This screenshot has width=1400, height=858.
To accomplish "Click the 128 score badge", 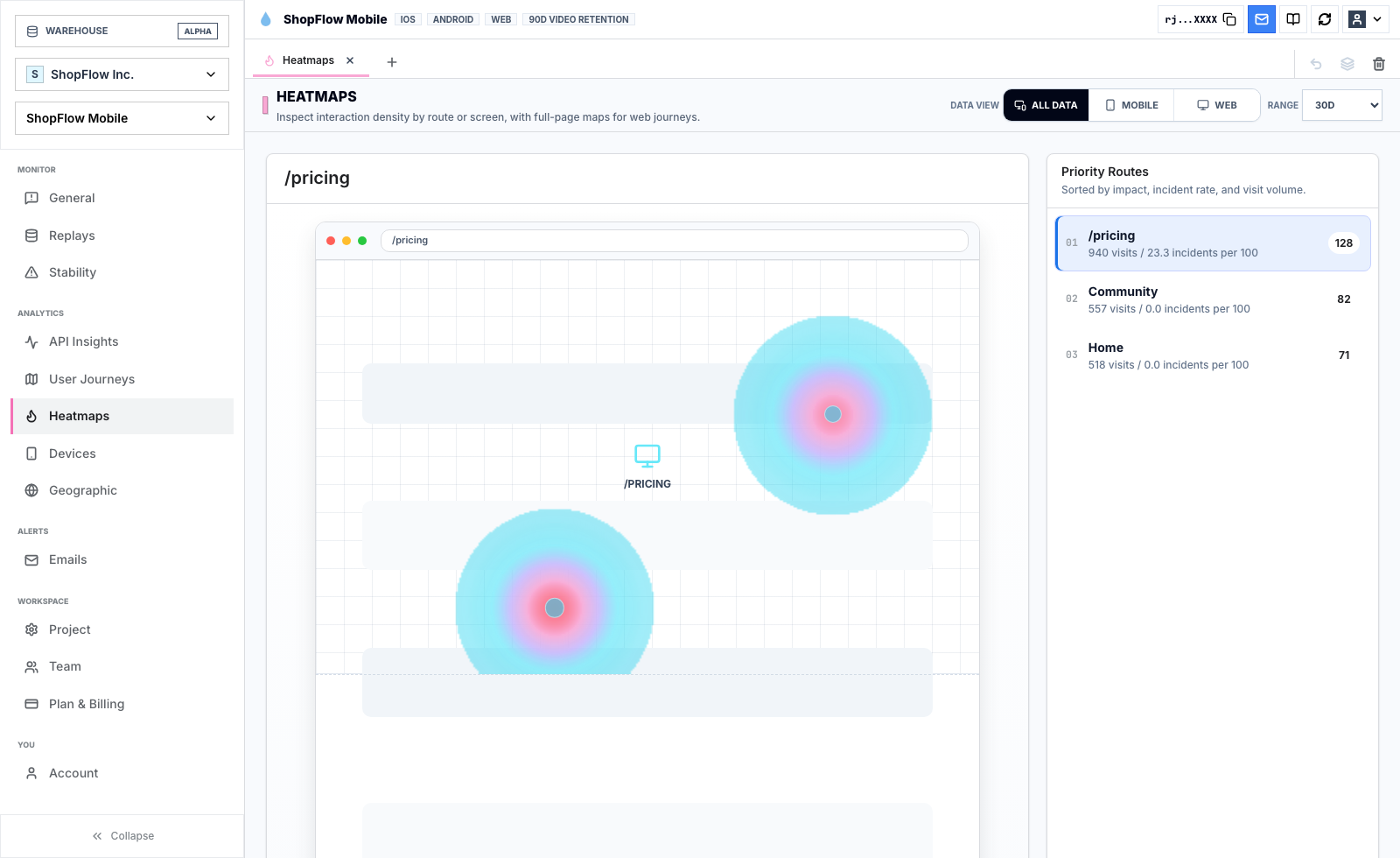I will tap(1344, 243).
